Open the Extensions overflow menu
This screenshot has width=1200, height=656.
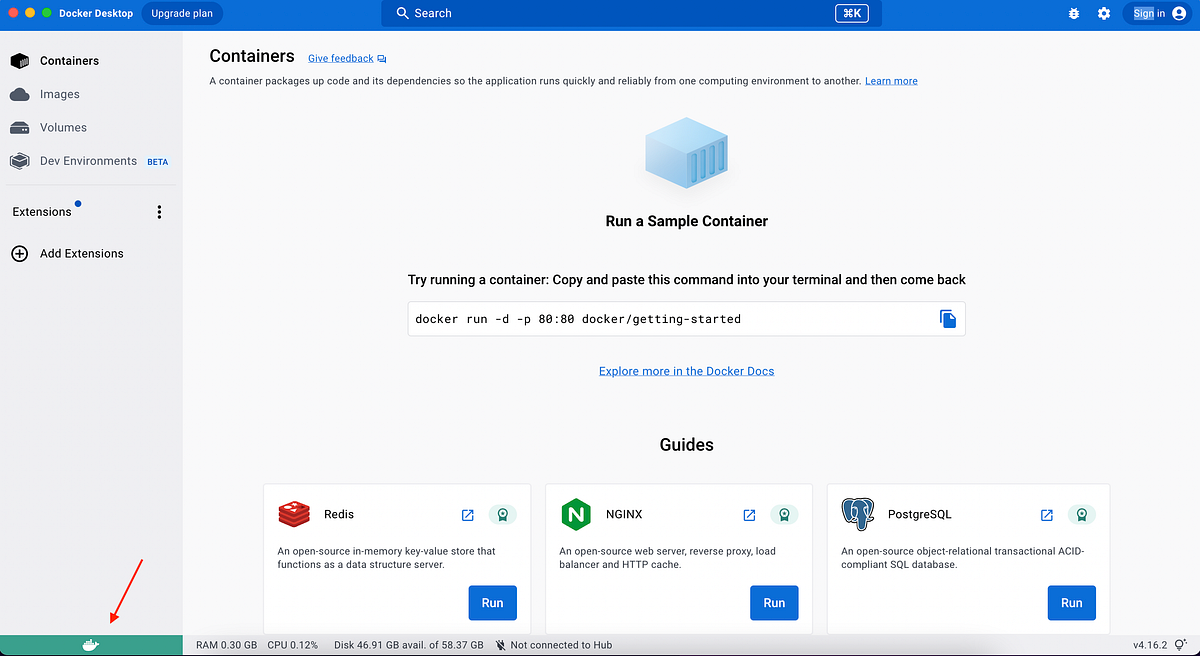(x=158, y=211)
